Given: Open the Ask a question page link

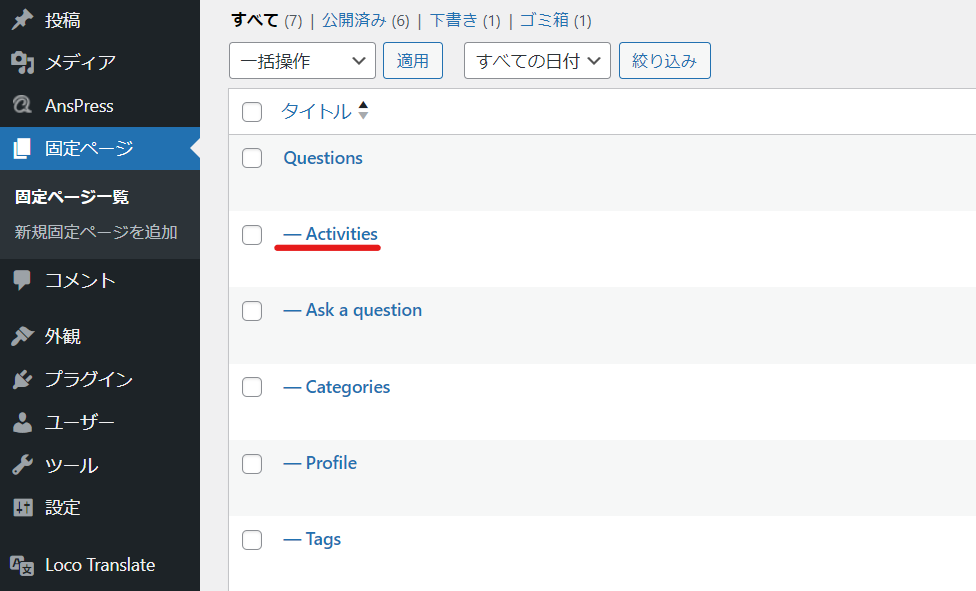Looking at the screenshot, I should [x=363, y=310].
